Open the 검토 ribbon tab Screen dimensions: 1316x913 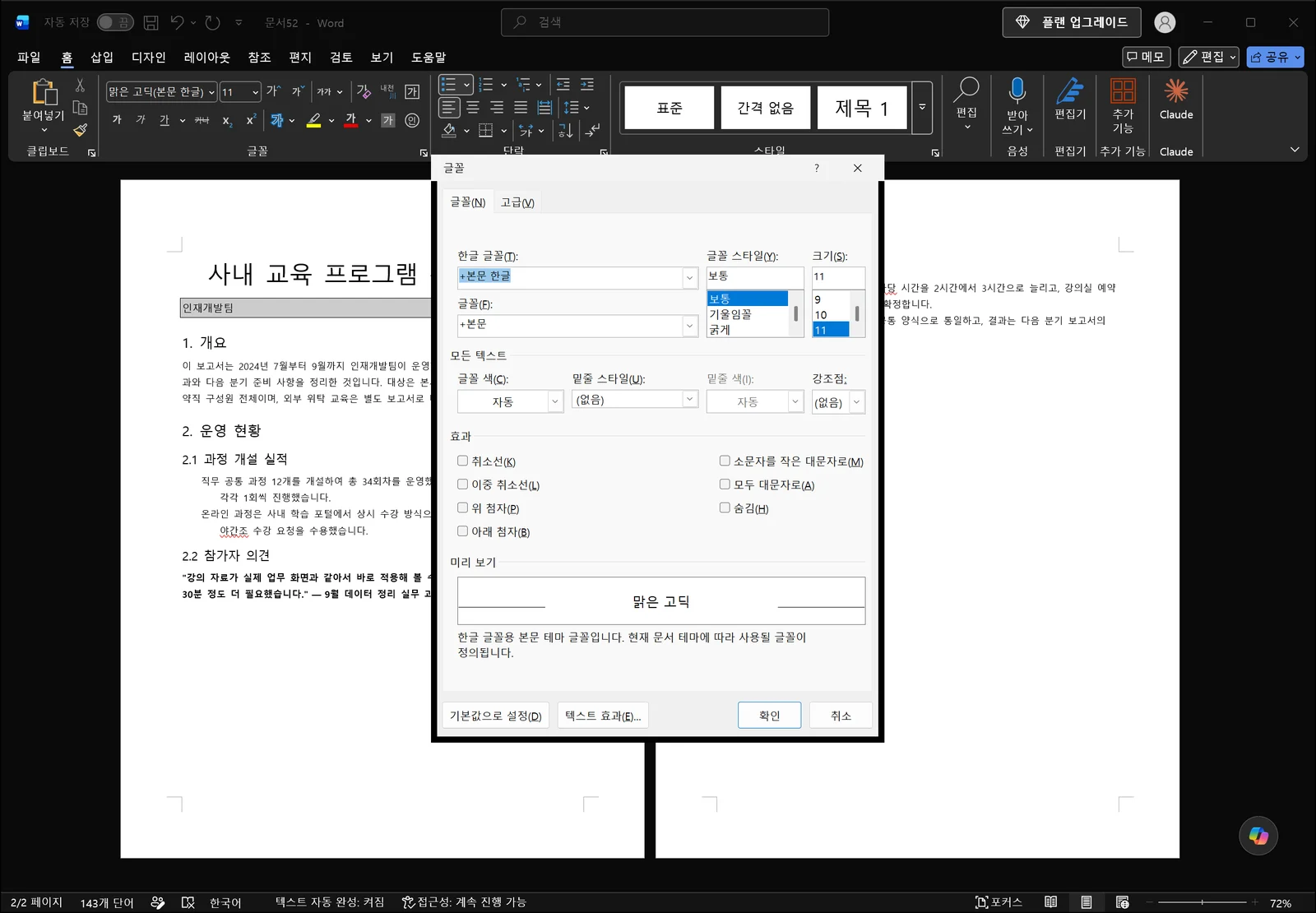tap(341, 58)
